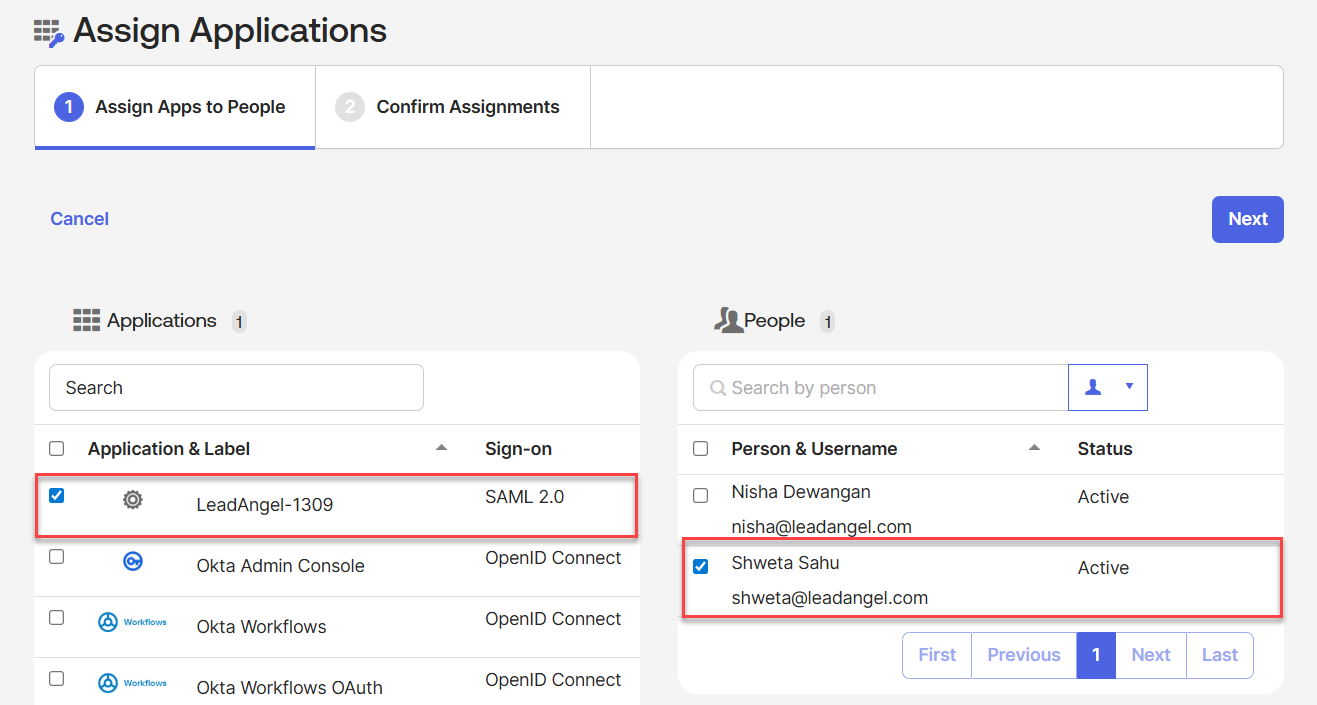
Task: Toggle select-all applications checkbox
Action: pos(57,449)
